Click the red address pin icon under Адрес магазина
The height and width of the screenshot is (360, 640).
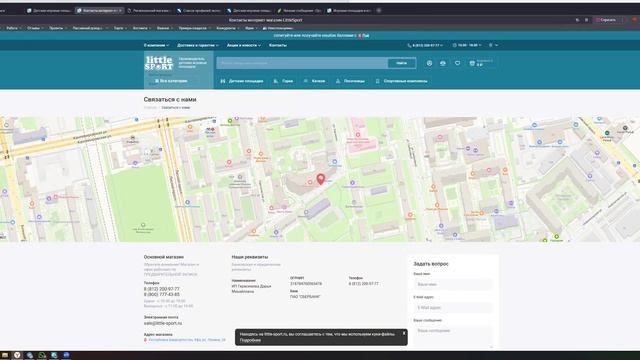click(x=145, y=340)
